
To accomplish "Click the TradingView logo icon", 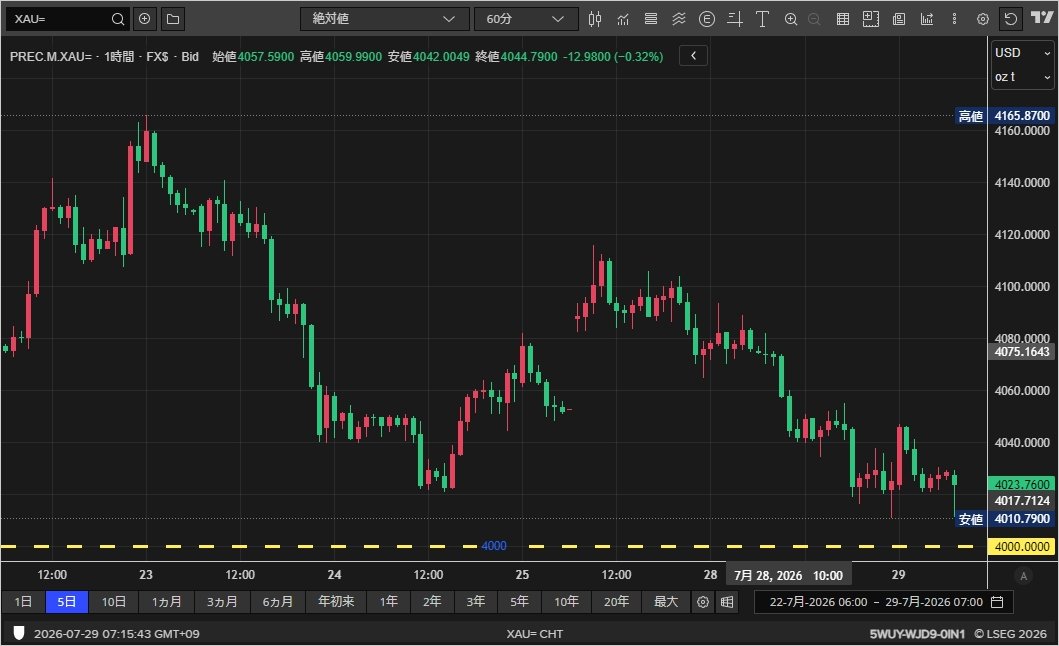I will [x=1042, y=18].
